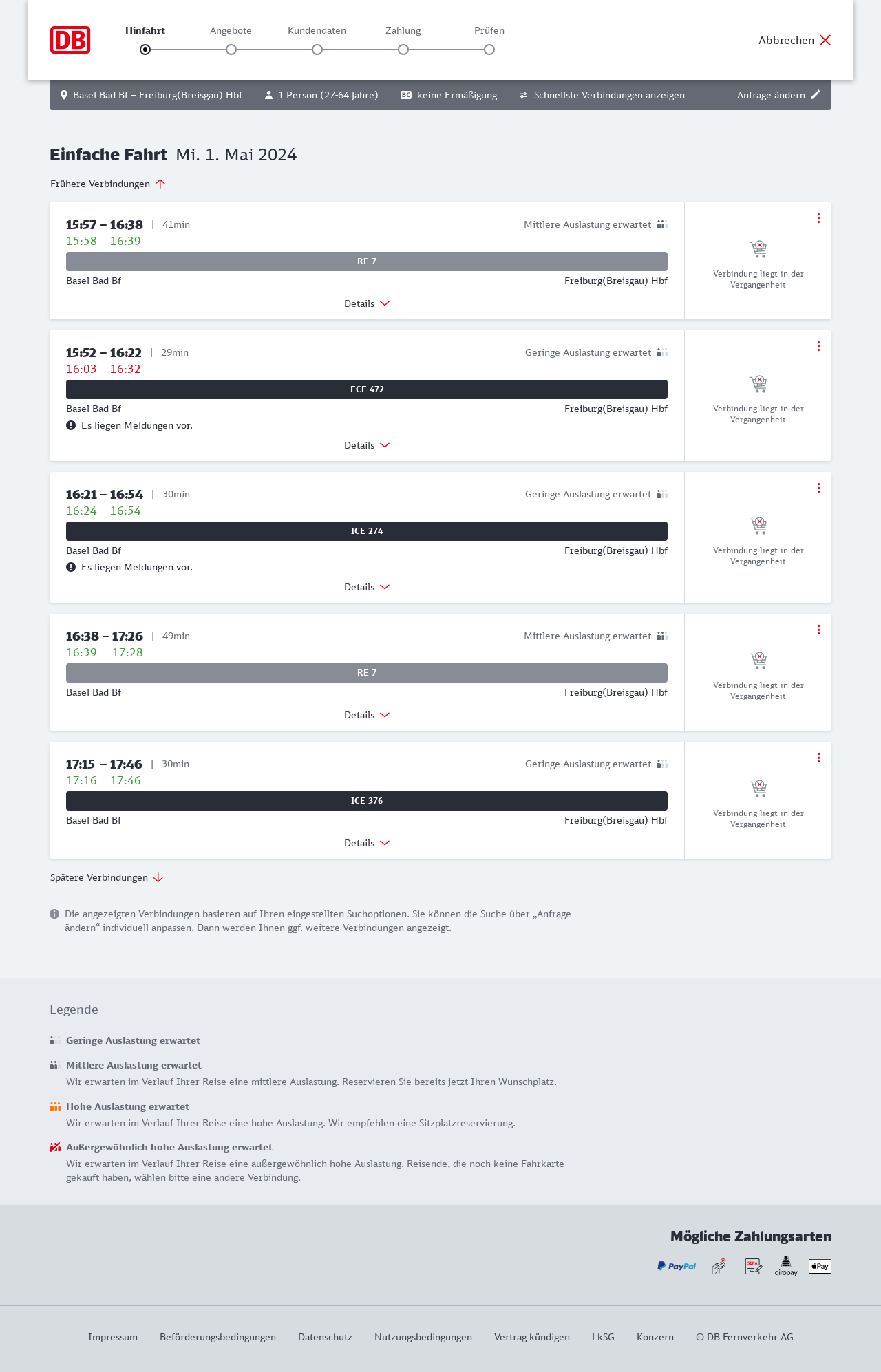Click the Apple Pay icon

(x=820, y=1266)
